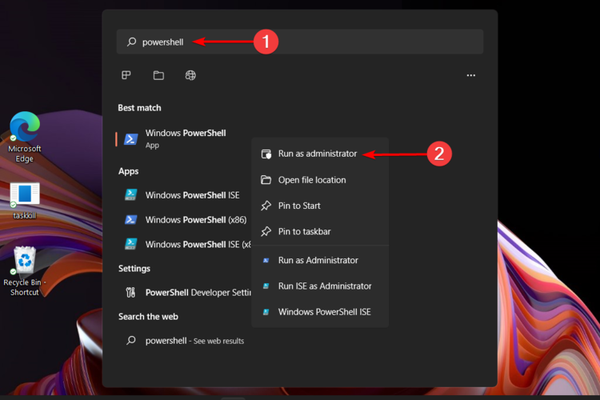Choose Open file location
Screen dimensions: 600x400
click(311, 180)
